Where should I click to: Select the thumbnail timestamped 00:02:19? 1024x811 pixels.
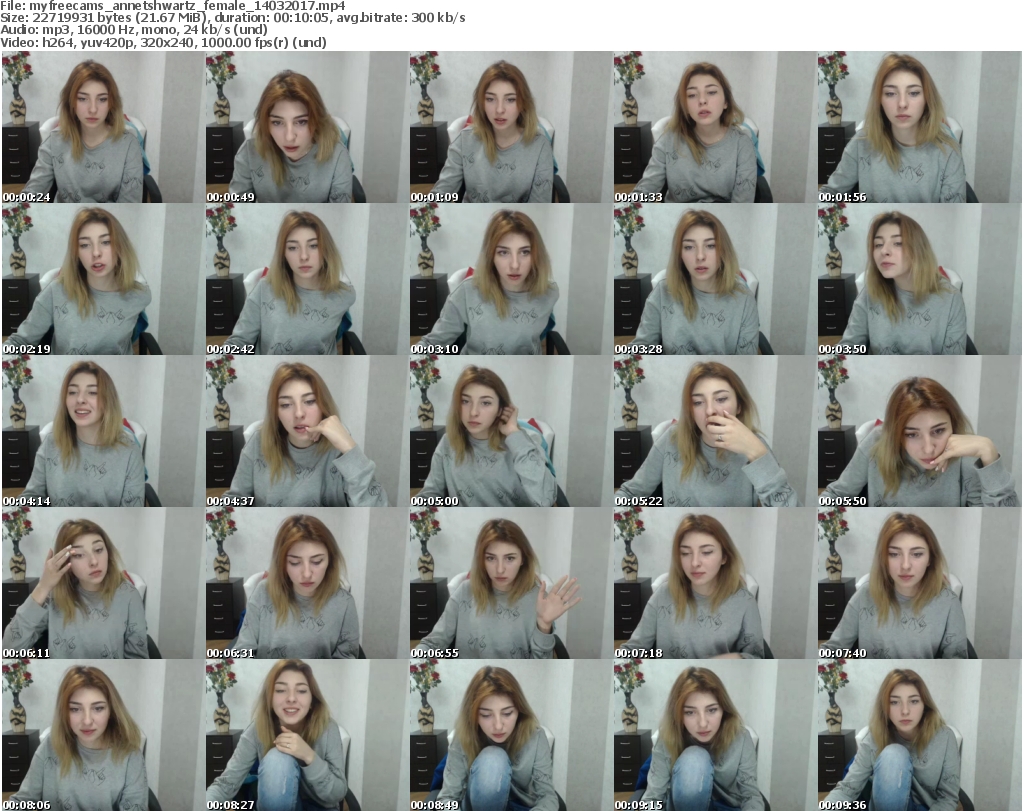(x=103, y=279)
